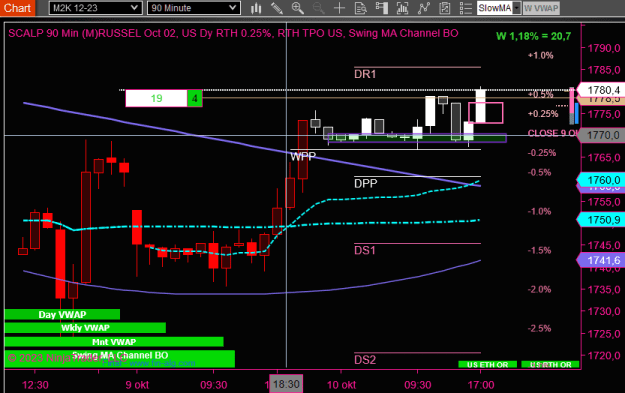Click the DS2 support label
625x393 pixels.
365,360
